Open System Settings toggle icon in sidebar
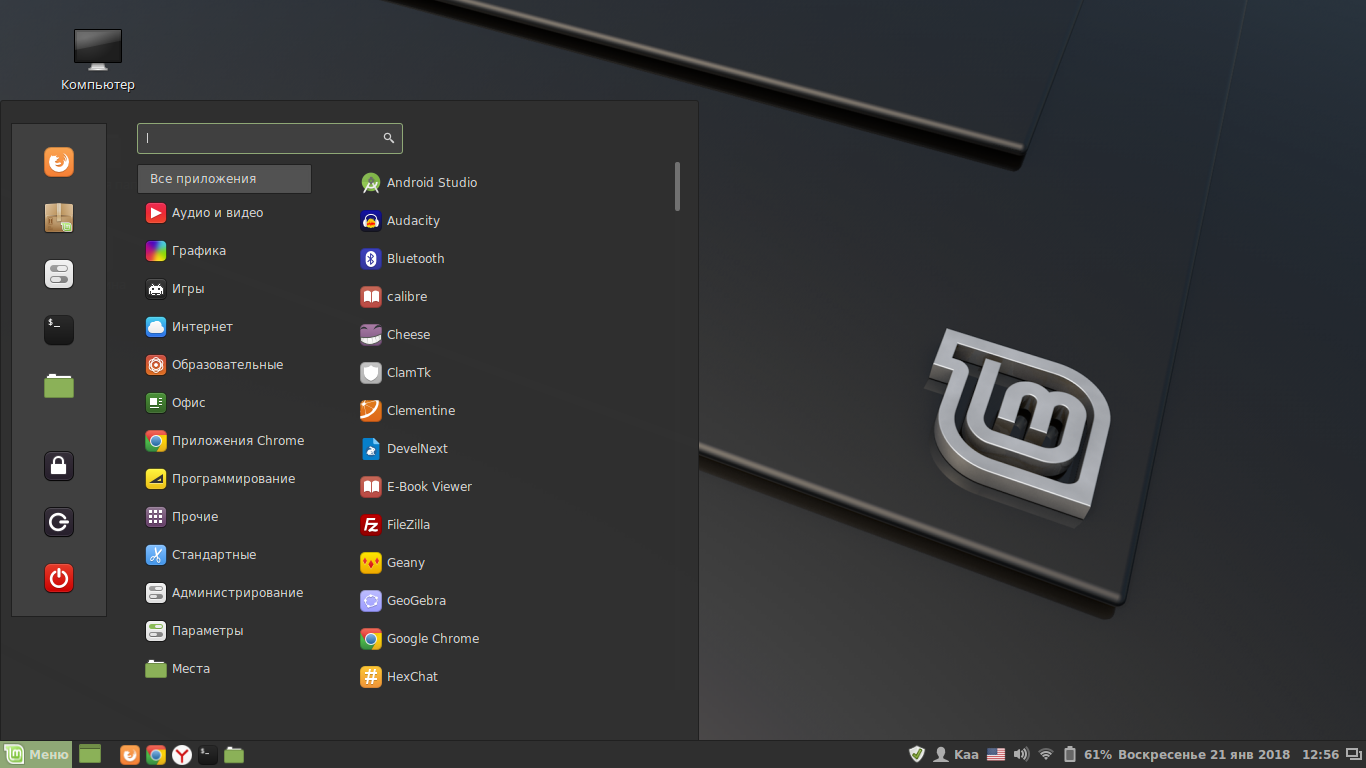This screenshot has width=1366, height=768. click(x=59, y=274)
